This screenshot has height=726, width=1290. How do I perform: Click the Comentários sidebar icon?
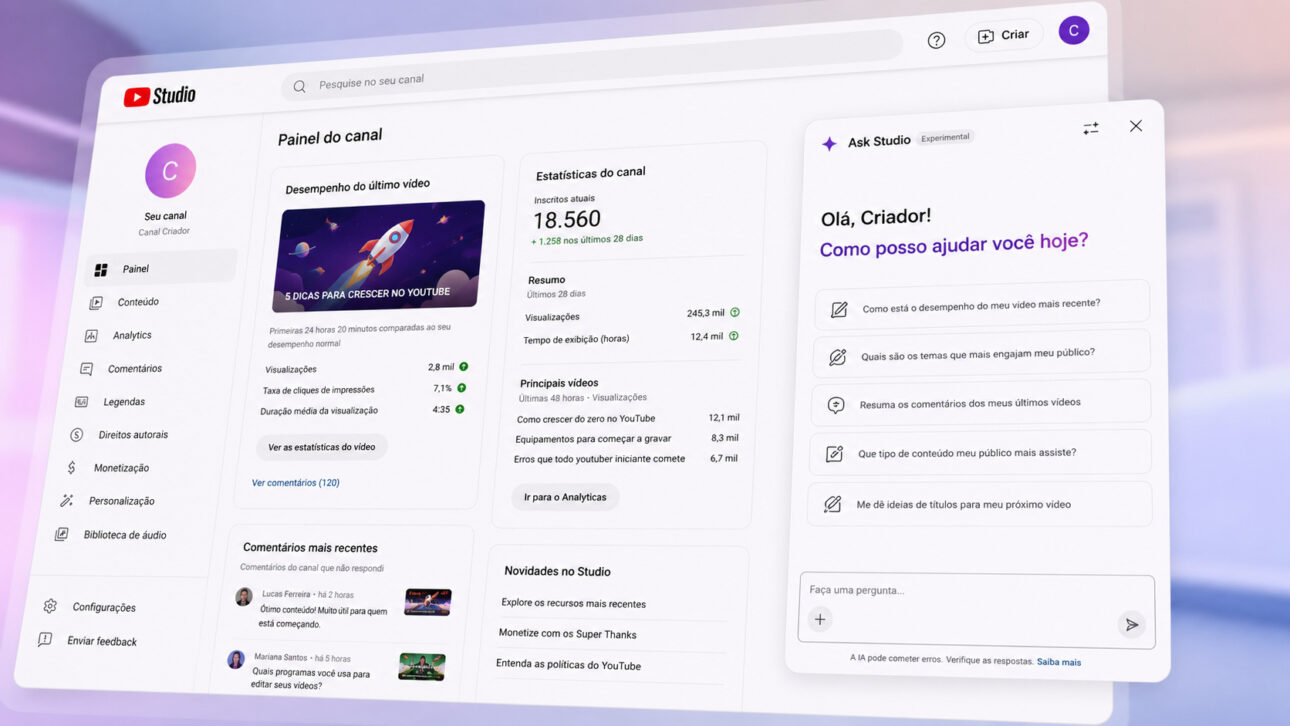pos(87,369)
